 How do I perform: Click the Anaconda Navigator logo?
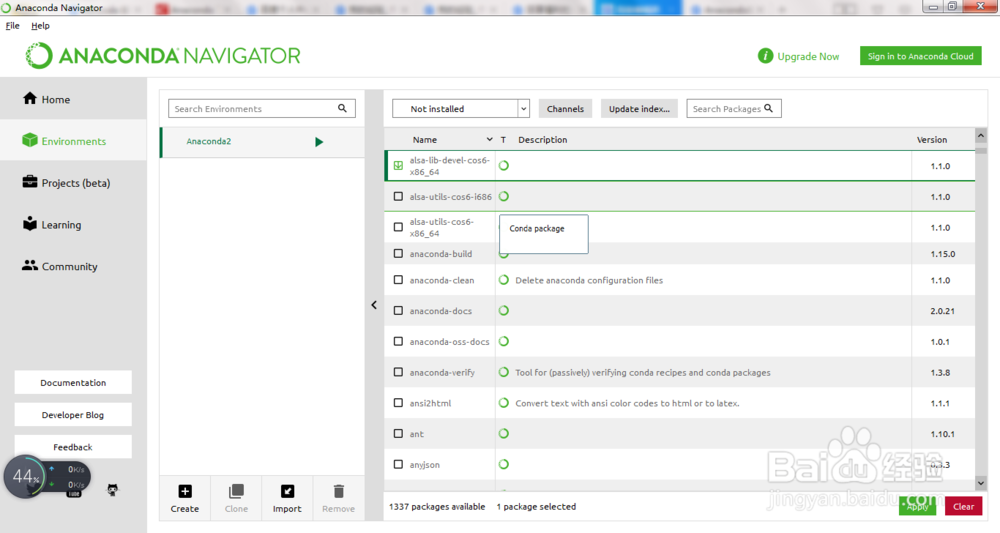coord(163,55)
